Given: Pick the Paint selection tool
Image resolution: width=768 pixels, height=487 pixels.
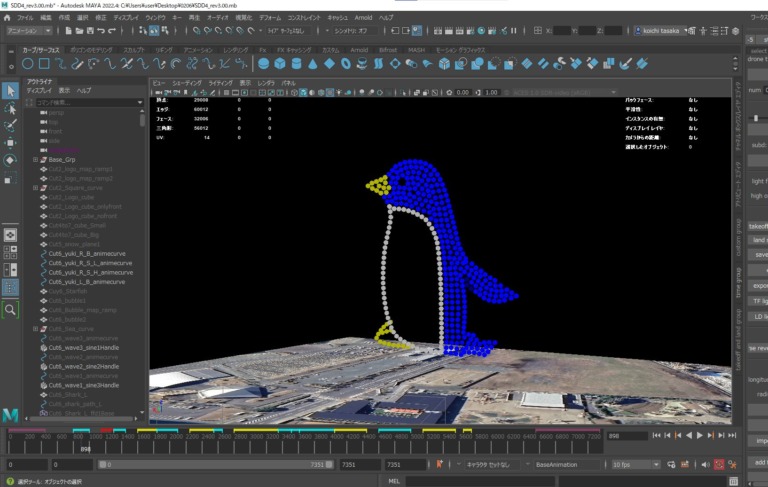Looking at the screenshot, I should [x=10, y=125].
